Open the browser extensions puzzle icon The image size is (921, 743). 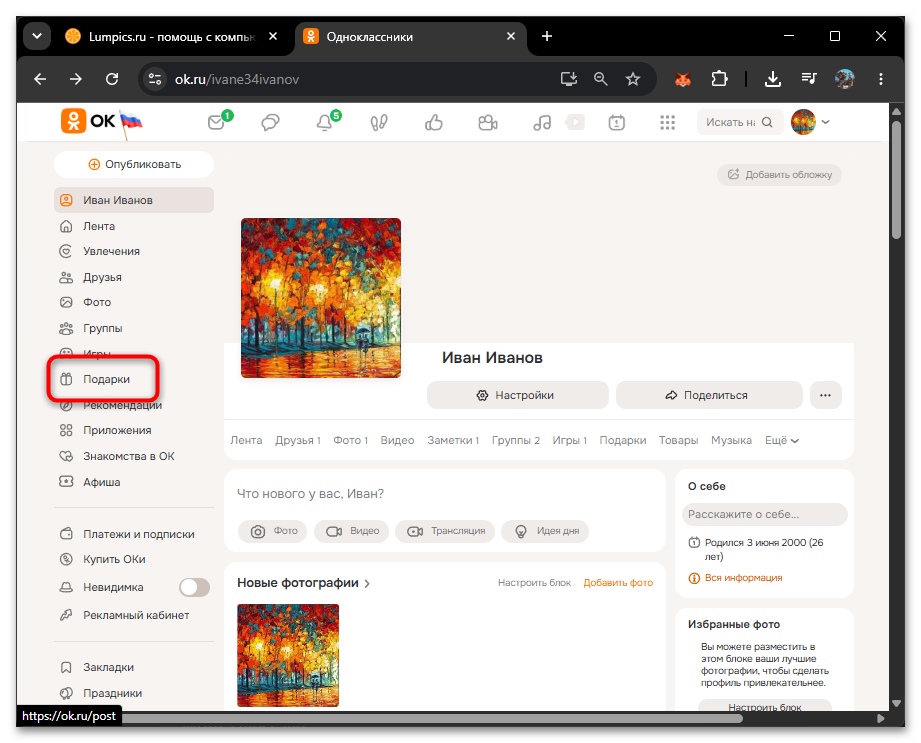719,79
